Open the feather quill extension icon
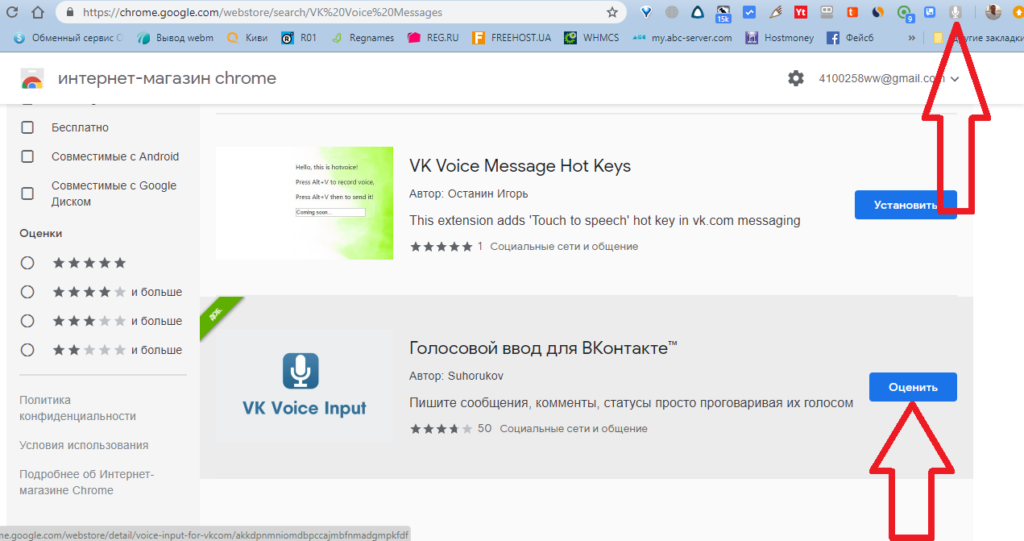This screenshot has height=541, width=1024. click(775, 12)
